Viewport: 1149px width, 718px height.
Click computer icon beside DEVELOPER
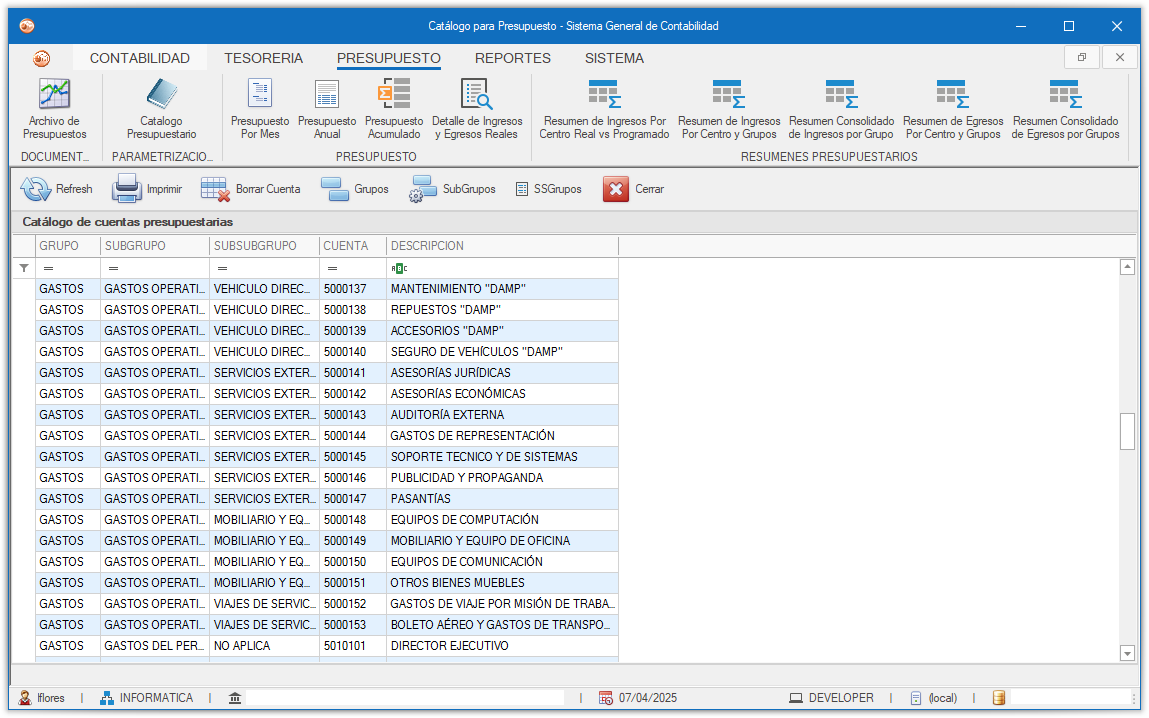(796, 697)
